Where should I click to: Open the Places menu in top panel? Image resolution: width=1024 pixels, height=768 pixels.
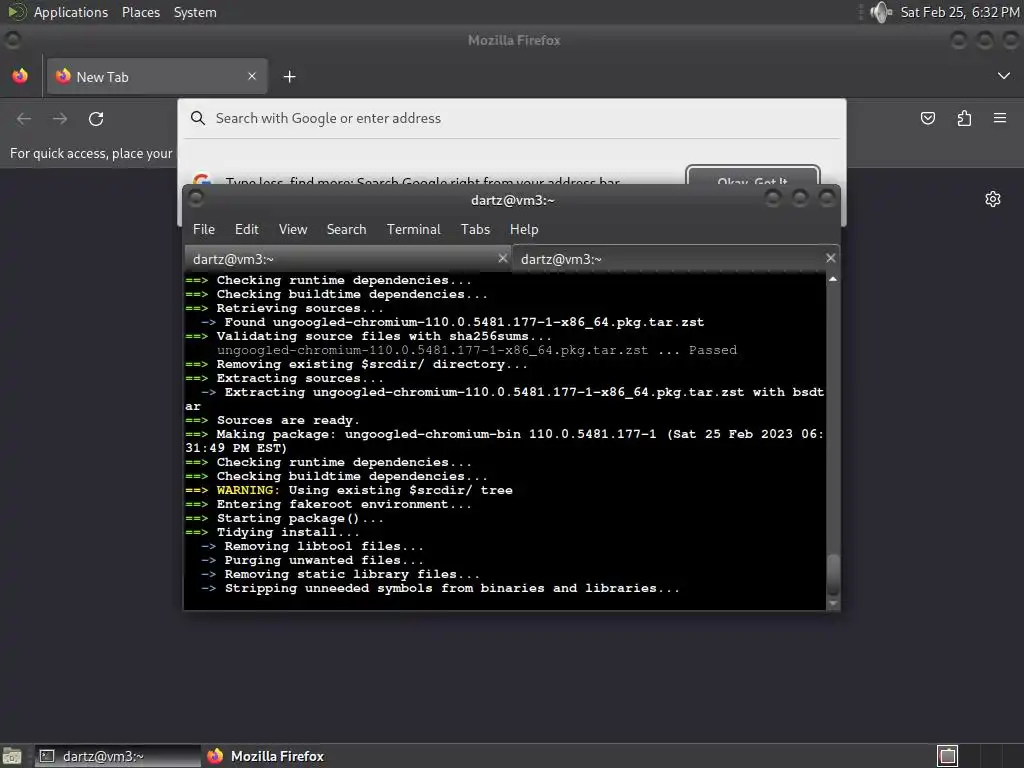tap(141, 12)
